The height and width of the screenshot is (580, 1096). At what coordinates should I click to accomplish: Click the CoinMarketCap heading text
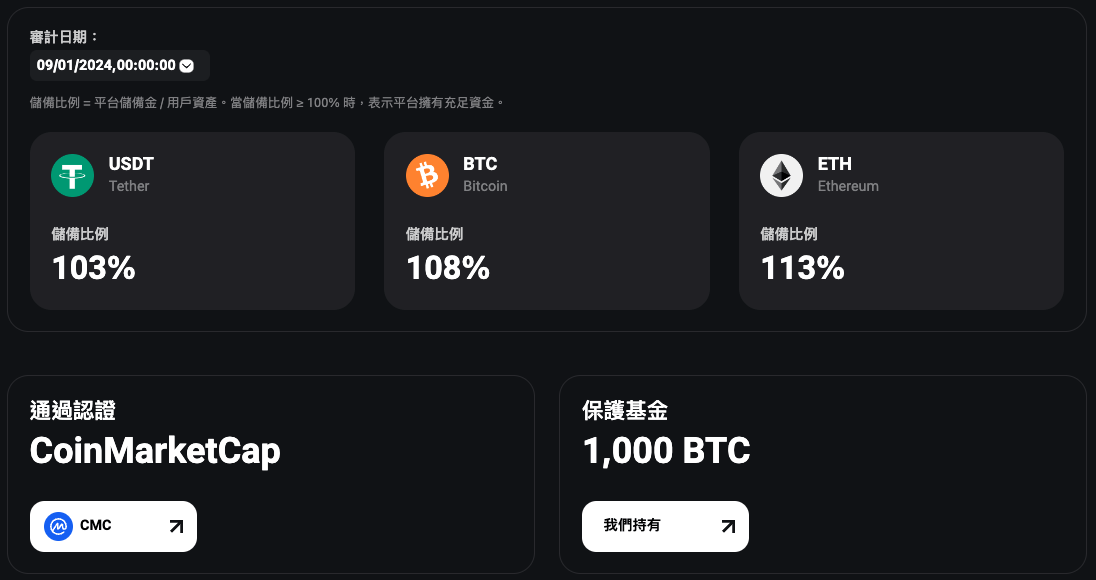155,451
